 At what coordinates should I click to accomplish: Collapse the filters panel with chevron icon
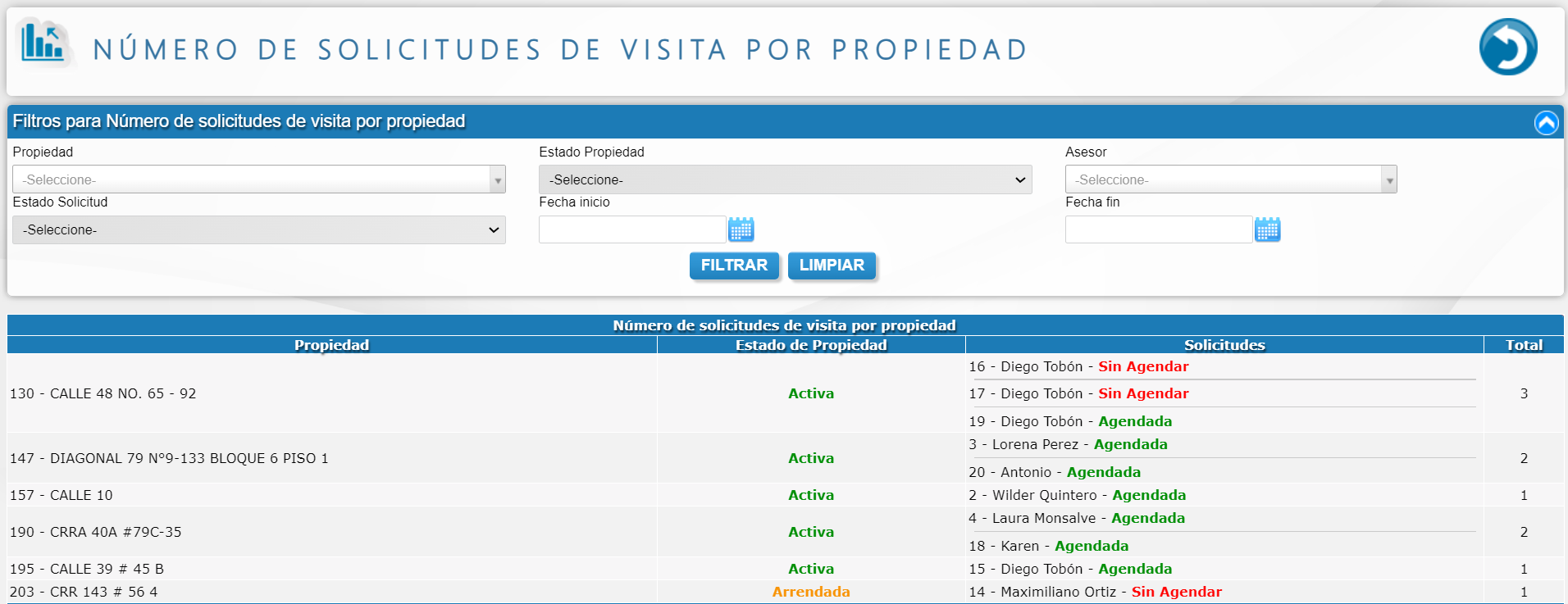pyautogui.click(x=1546, y=123)
